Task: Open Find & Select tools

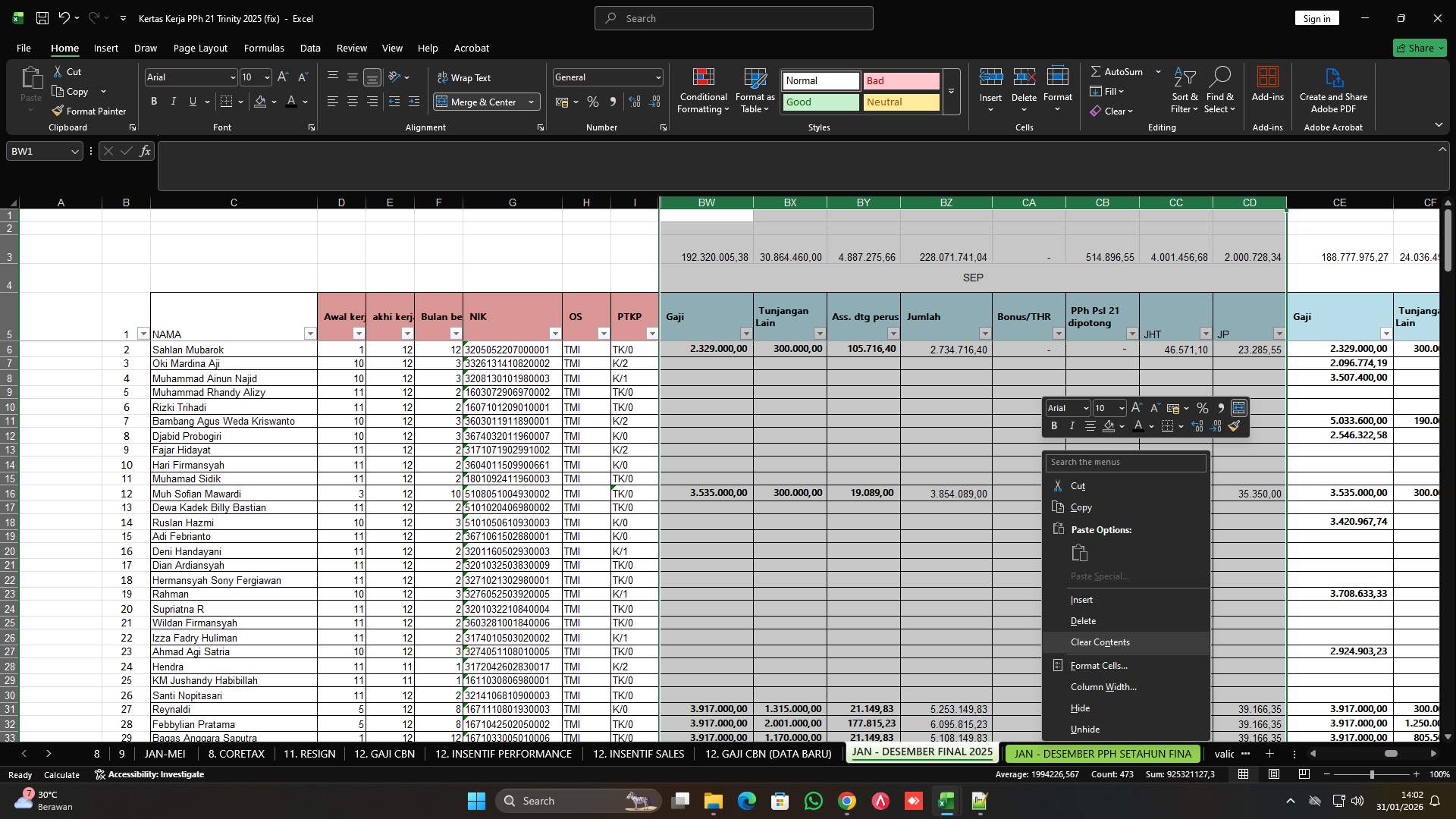Action: (1220, 91)
